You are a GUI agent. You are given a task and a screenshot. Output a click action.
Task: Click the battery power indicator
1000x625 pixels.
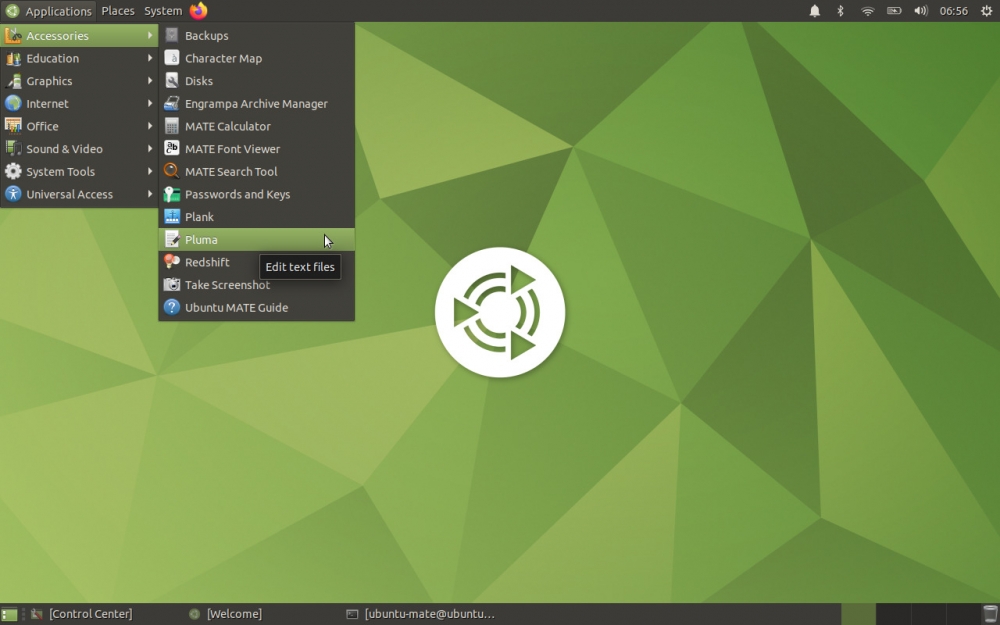894,11
